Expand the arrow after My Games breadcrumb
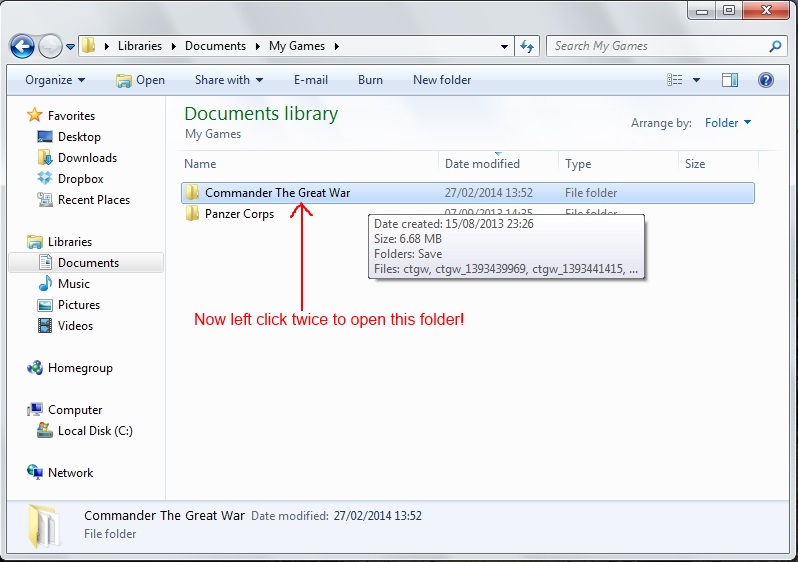Screen dimensions: 798x562 coord(336,46)
